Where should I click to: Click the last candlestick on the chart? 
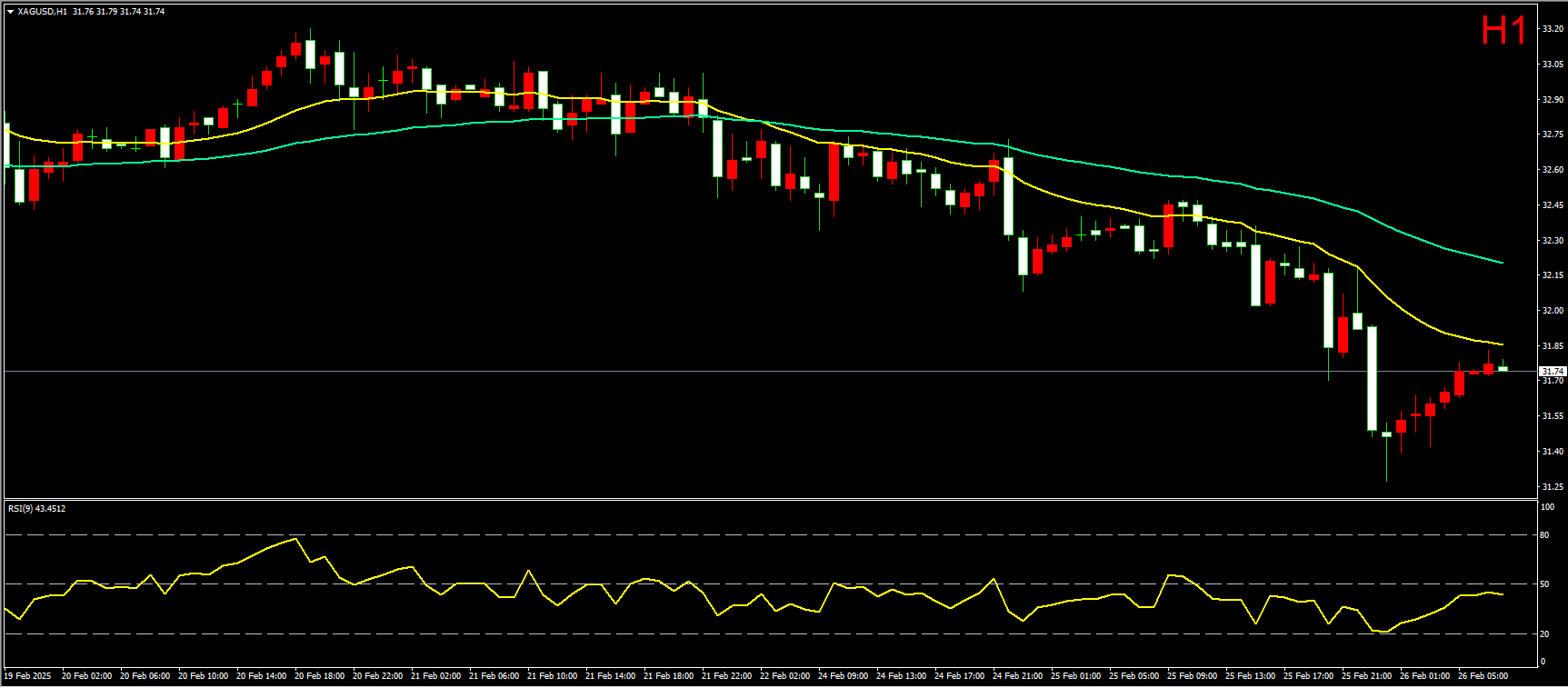tap(1503, 368)
